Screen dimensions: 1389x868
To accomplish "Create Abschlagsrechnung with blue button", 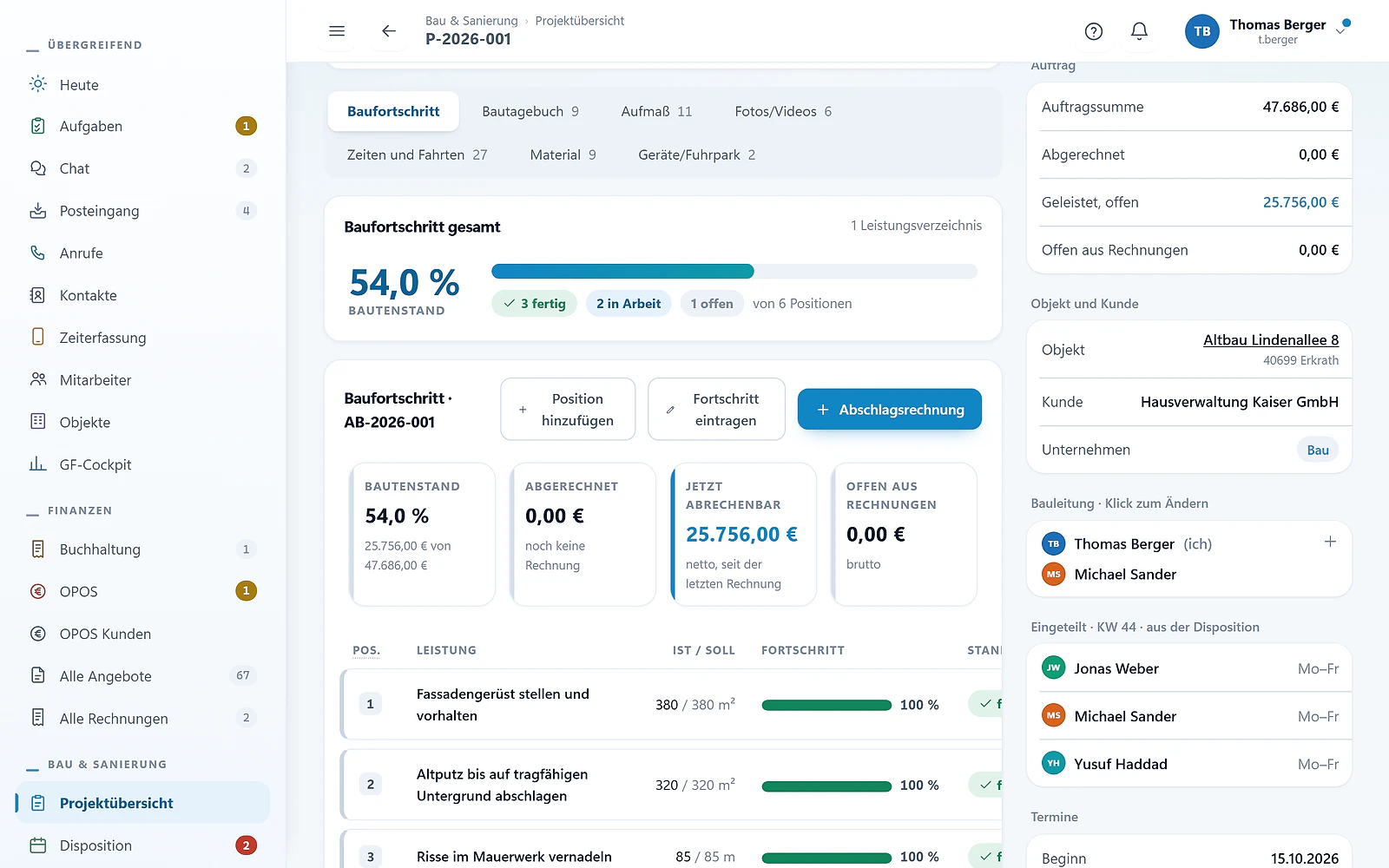I will click(x=890, y=409).
